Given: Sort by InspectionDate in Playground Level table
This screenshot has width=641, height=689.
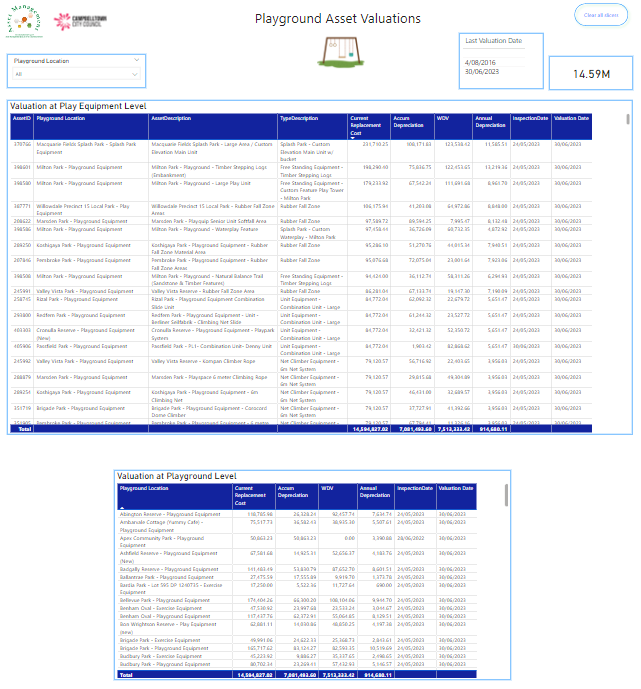Looking at the screenshot, I should coord(415,488).
